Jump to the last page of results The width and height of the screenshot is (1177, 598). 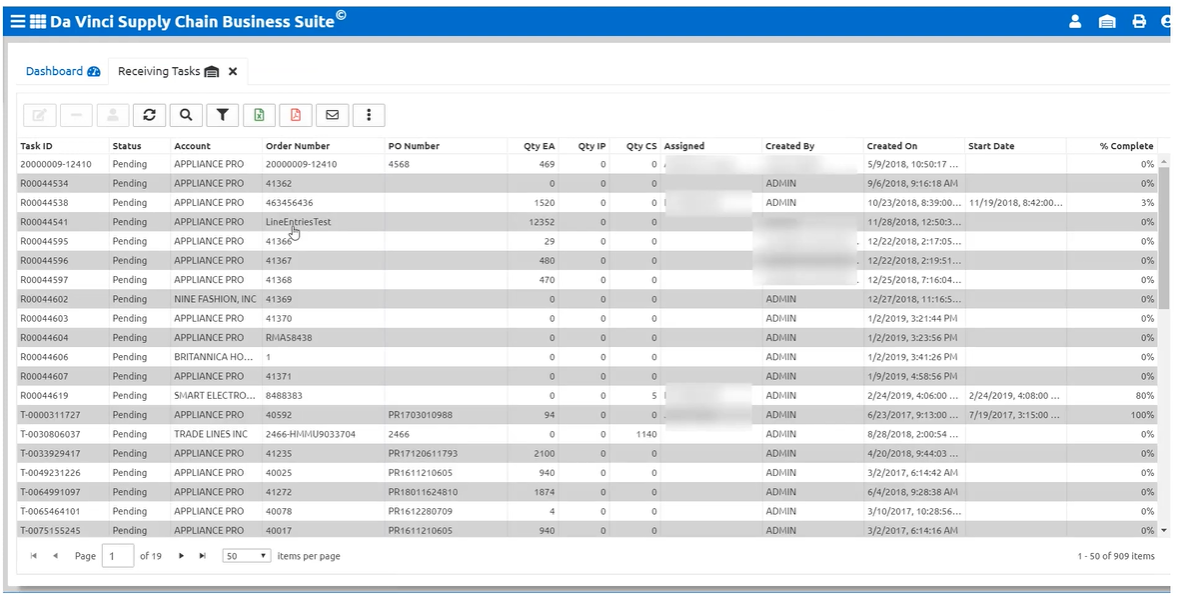tap(203, 556)
